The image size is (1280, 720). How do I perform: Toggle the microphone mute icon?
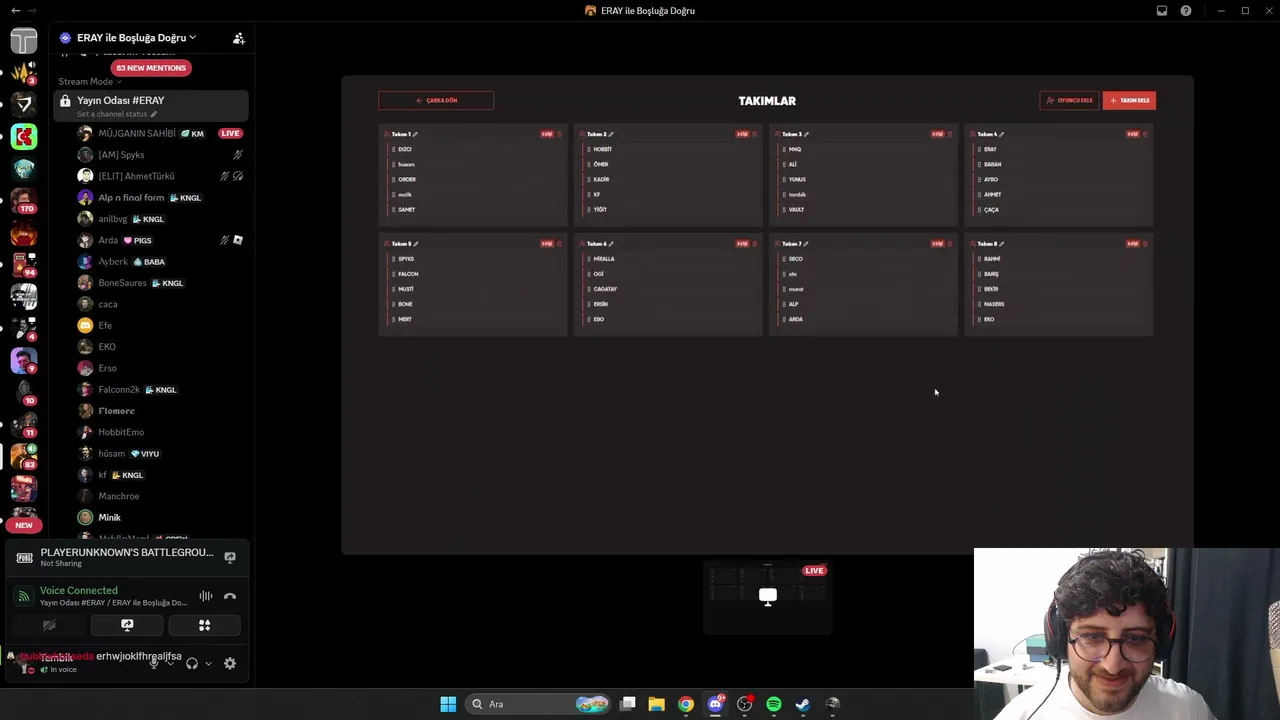[153, 663]
